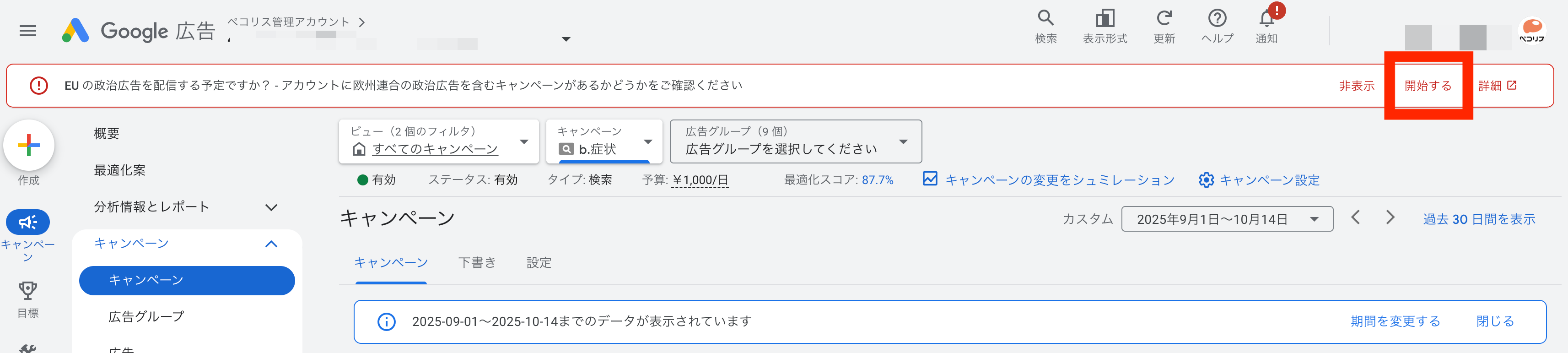The width and height of the screenshot is (1568, 353).
Task: Open the 広告グループ selection dropdown
Action: click(903, 142)
